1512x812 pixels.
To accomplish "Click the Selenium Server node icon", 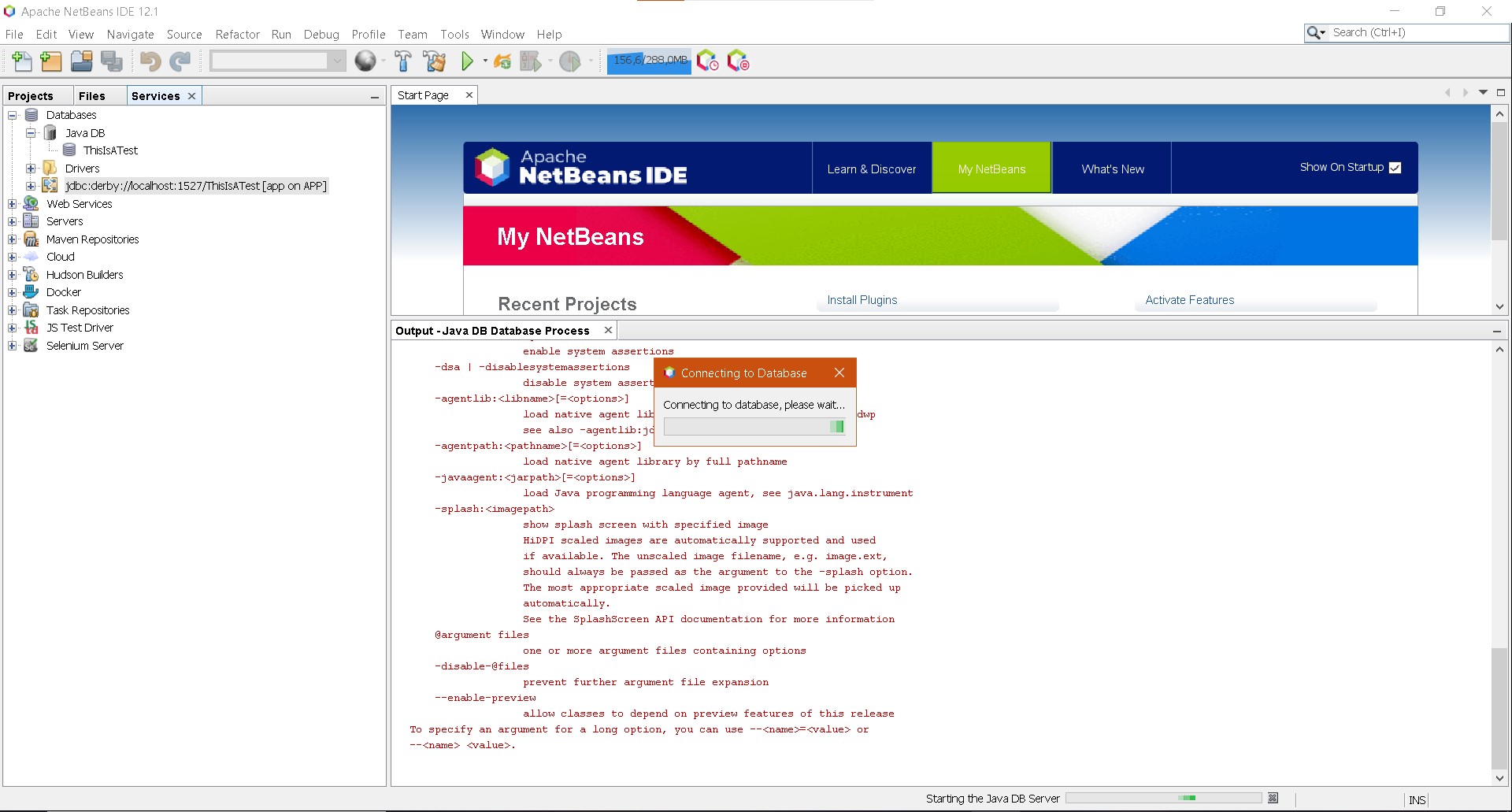I will (x=31, y=346).
